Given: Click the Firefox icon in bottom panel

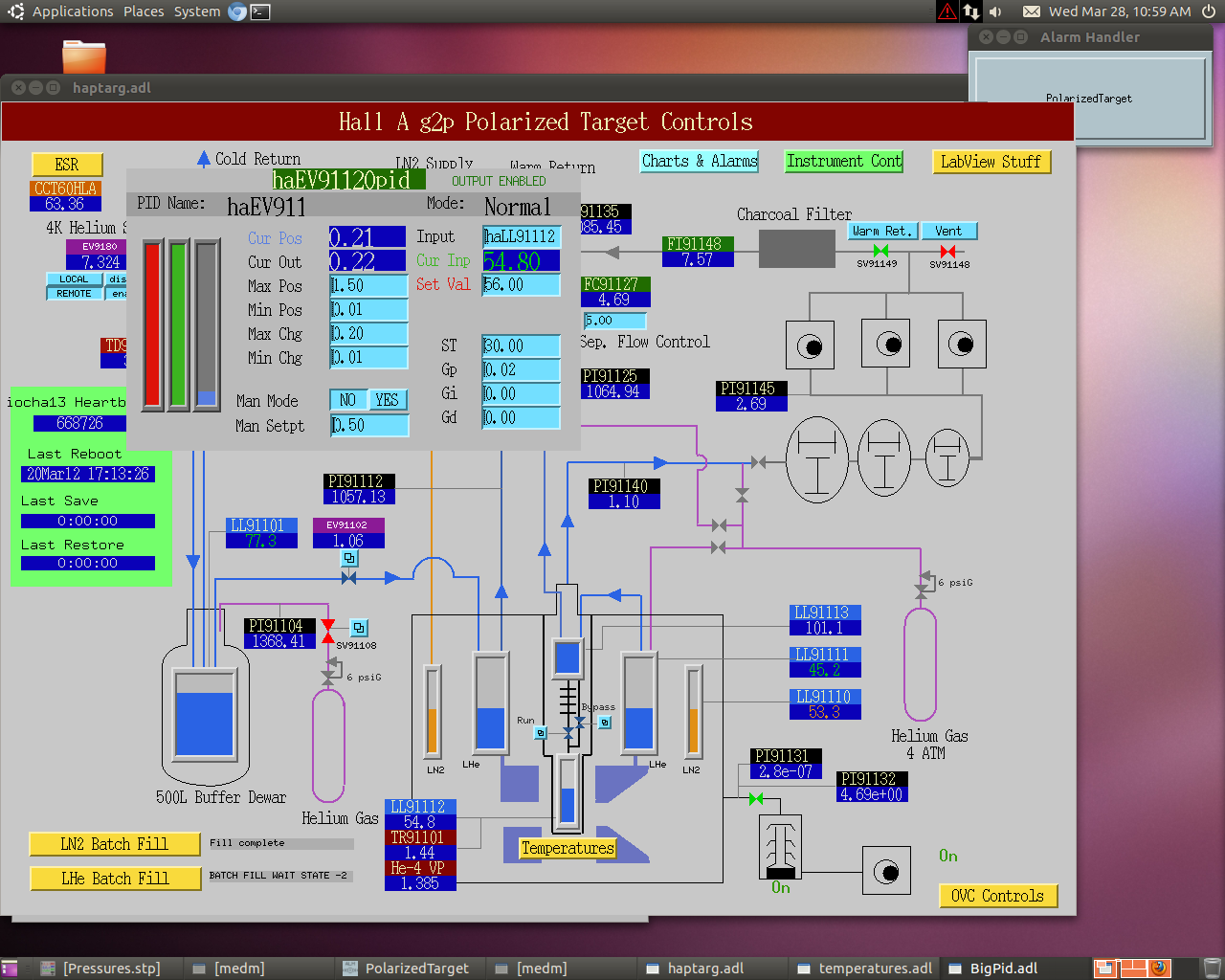Looking at the screenshot, I should point(1159,969).
